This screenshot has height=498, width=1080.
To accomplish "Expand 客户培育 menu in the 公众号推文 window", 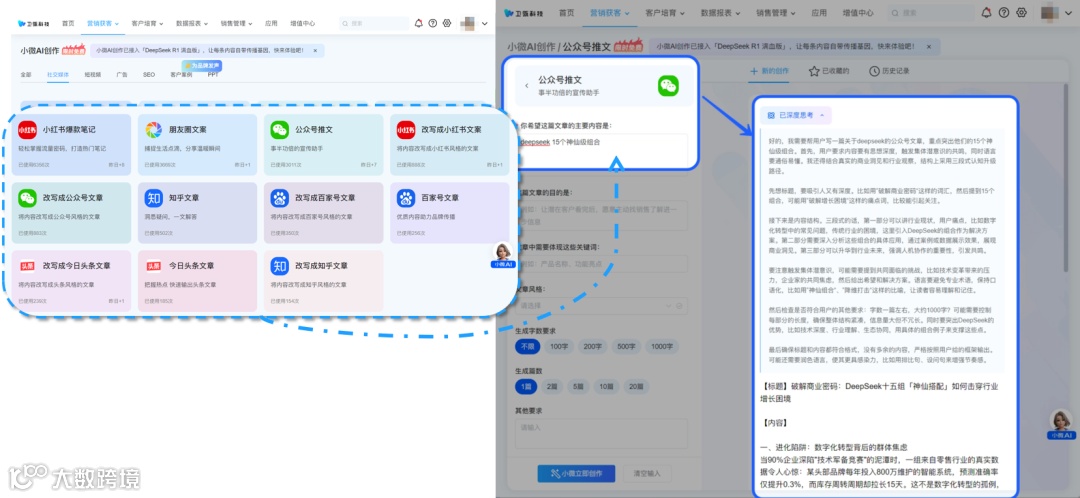I will point(665,12).
